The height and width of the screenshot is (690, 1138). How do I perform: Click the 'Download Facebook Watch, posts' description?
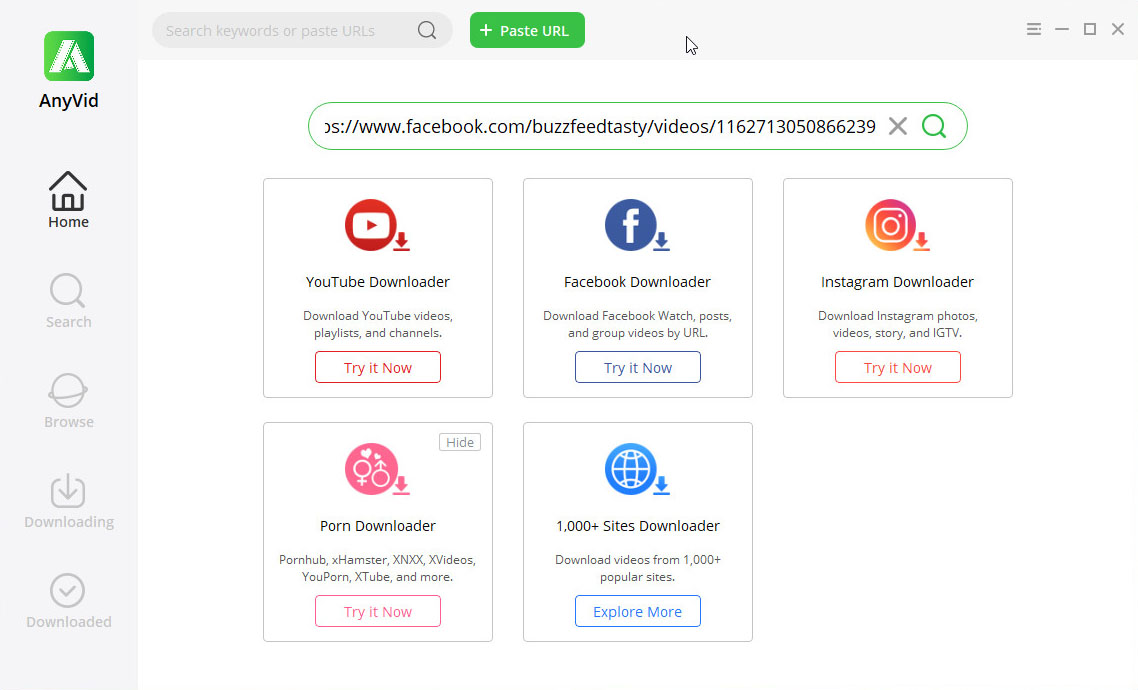[x=637, y=324]
